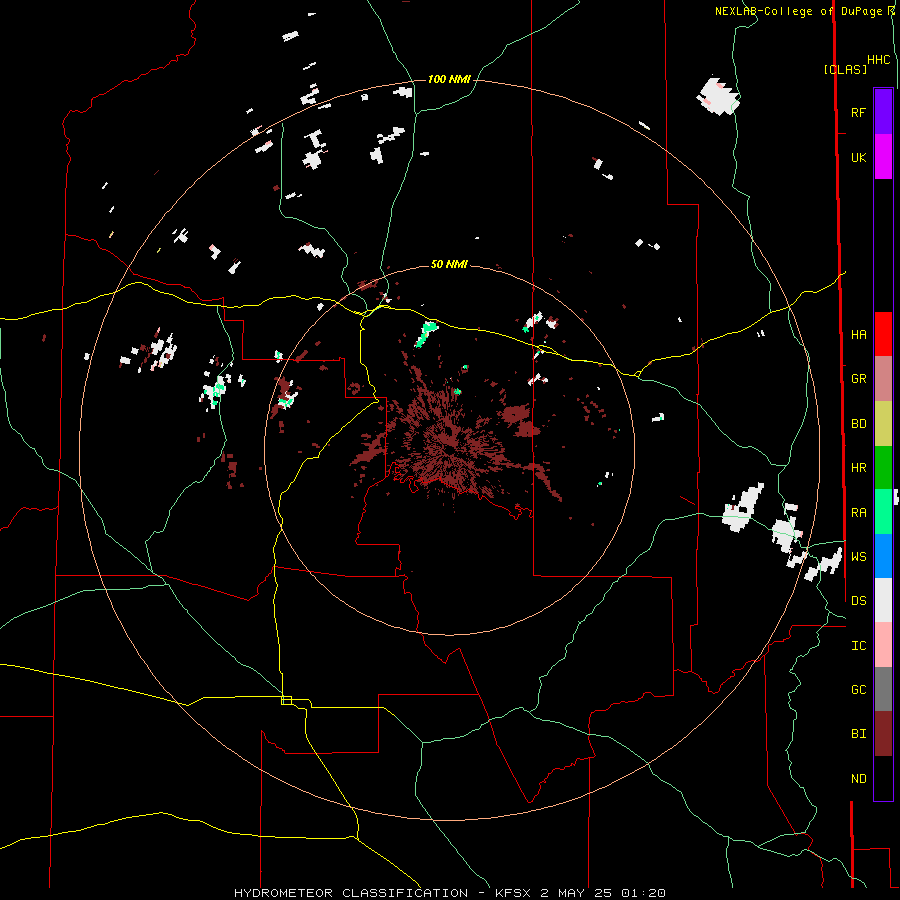Click the 100 NMI range ring label

click(449, 79)
